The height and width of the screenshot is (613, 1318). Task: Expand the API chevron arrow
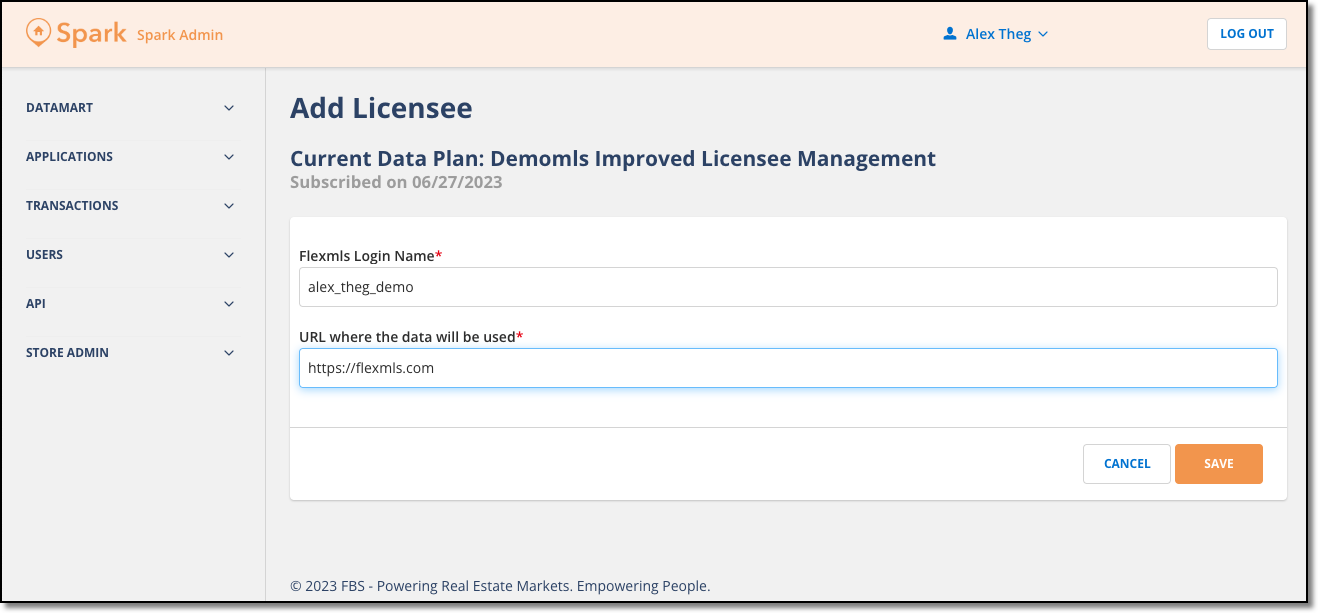[x=229, y=304]
